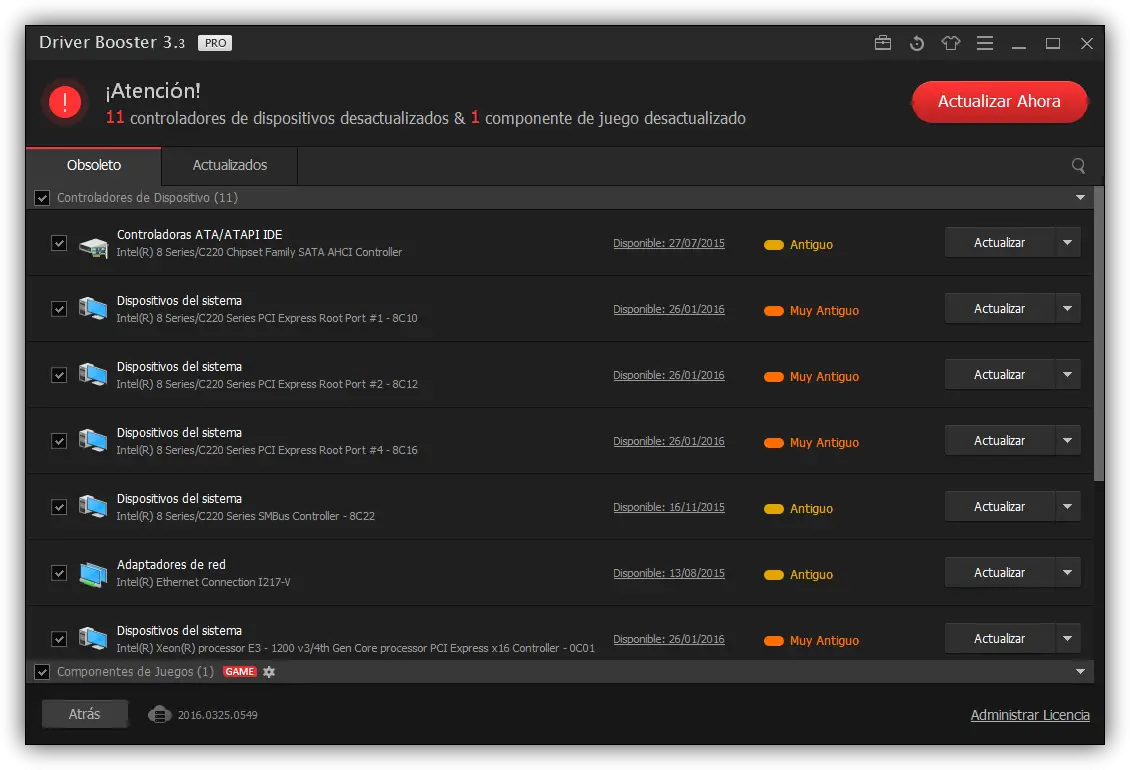Uncheck the Root Port #4 - 8C16 checkbox
The width and height of the screenshot is (1130, 770).
coord(59,441)
